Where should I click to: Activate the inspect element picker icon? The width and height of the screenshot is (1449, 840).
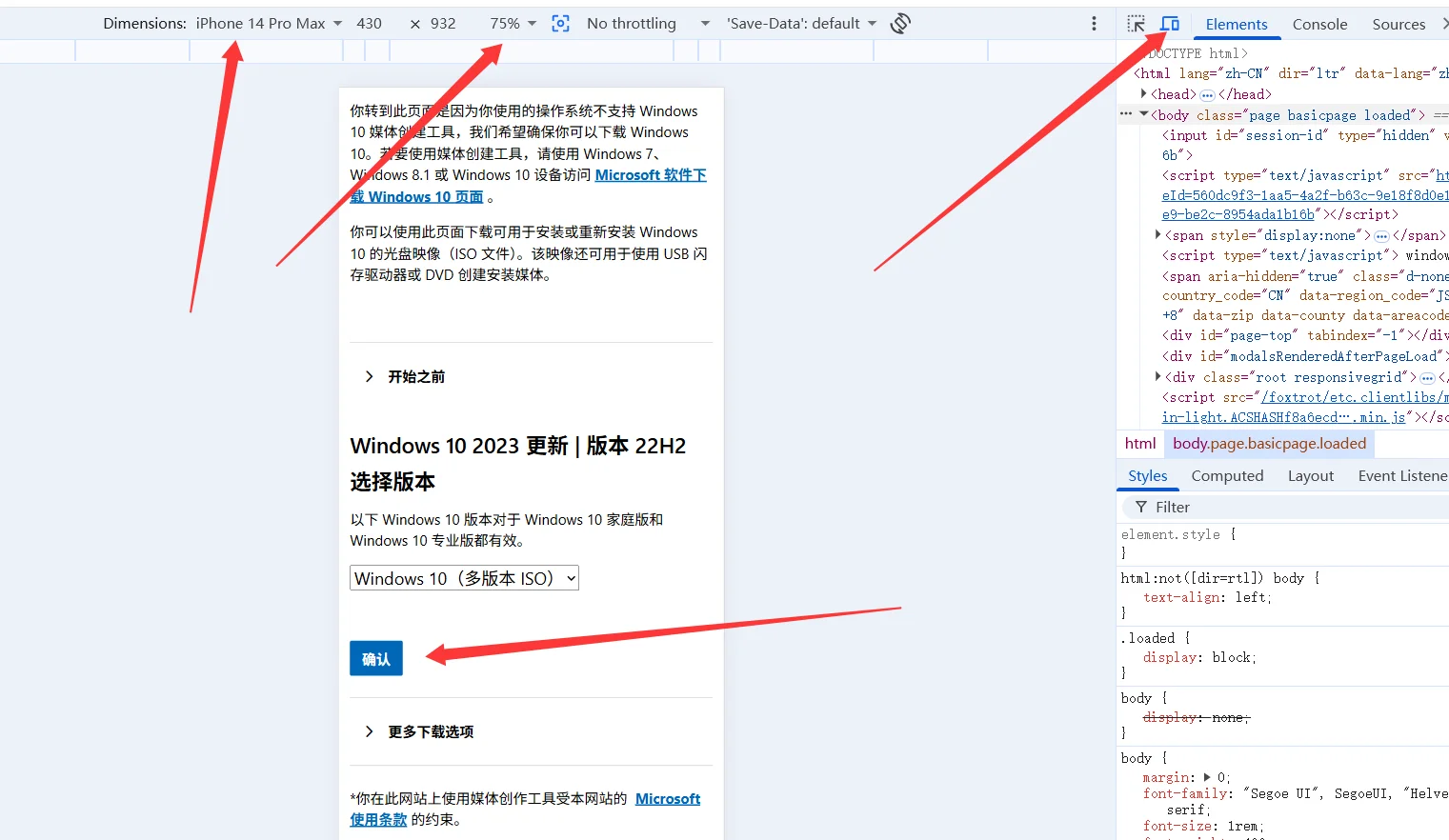coord(1137,24)
